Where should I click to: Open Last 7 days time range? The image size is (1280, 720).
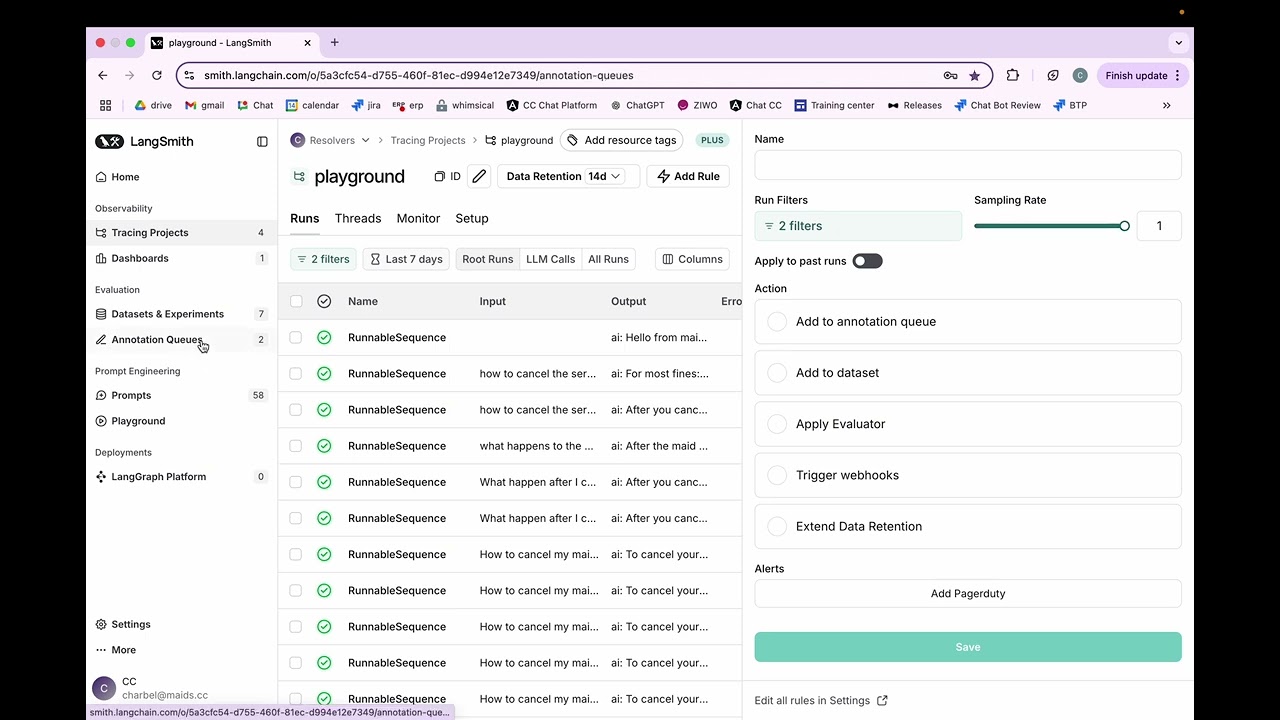click(406, 259)
